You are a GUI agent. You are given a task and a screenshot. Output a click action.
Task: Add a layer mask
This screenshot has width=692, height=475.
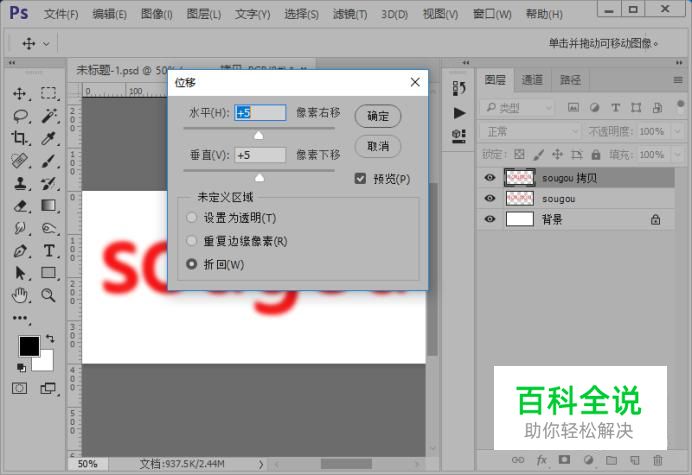564,460
